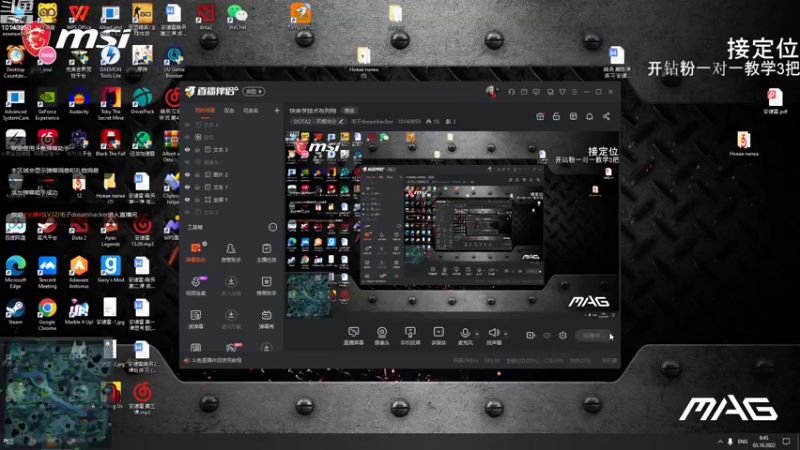Image resolution: width=800 pixels, height=450 pixels.
Task: Open the 弹幕助手 danmaku assistant tool
Action: click(x=195, y=252)
